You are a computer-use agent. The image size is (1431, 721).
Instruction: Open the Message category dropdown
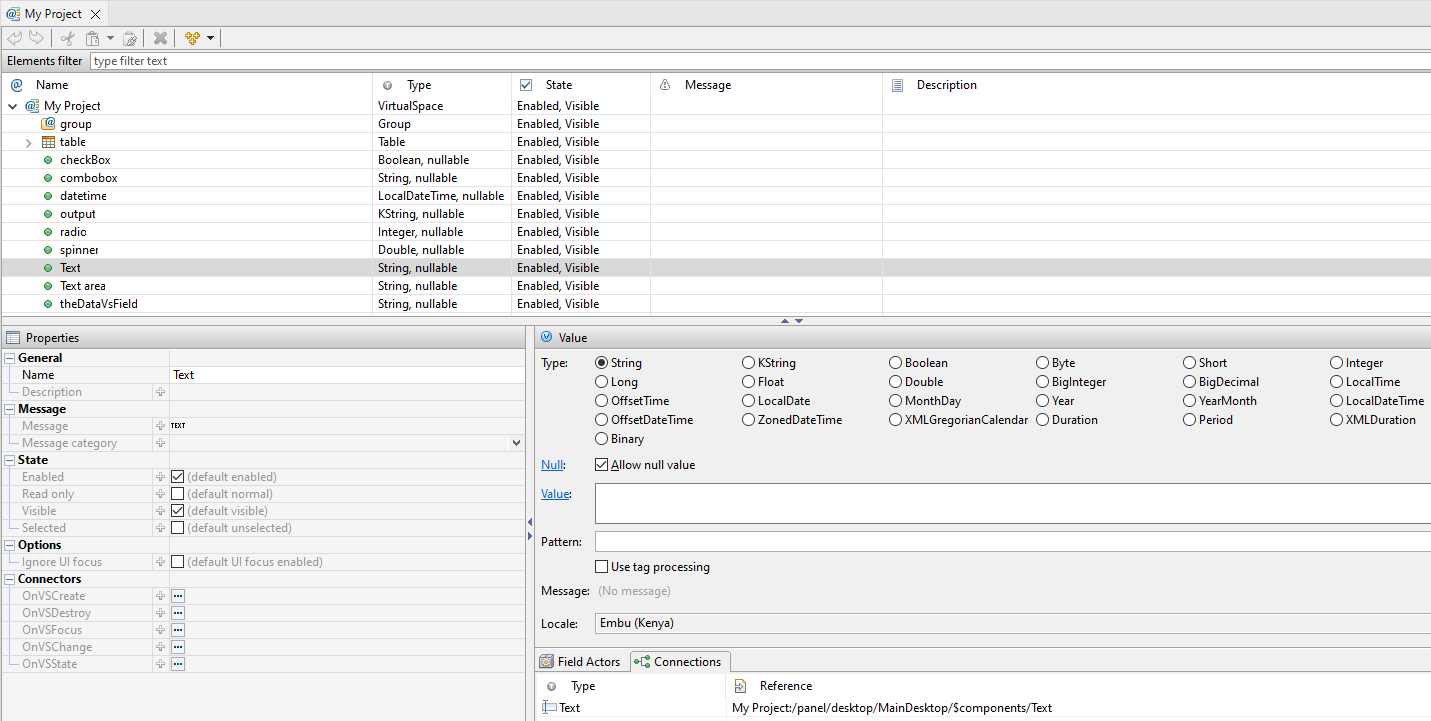click(516, 443)
